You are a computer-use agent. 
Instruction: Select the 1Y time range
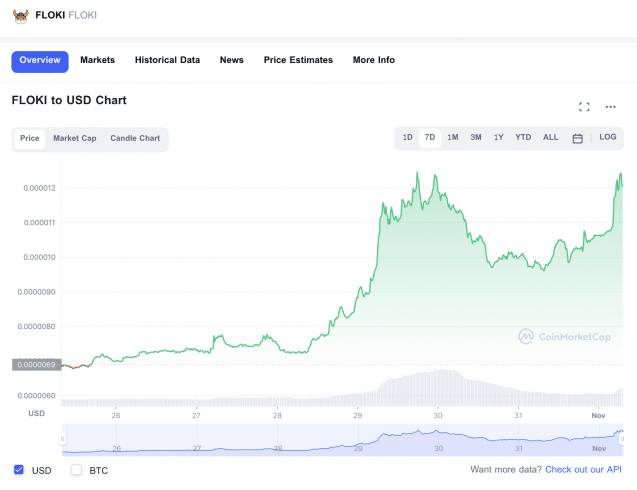click(x=498, y=137)
